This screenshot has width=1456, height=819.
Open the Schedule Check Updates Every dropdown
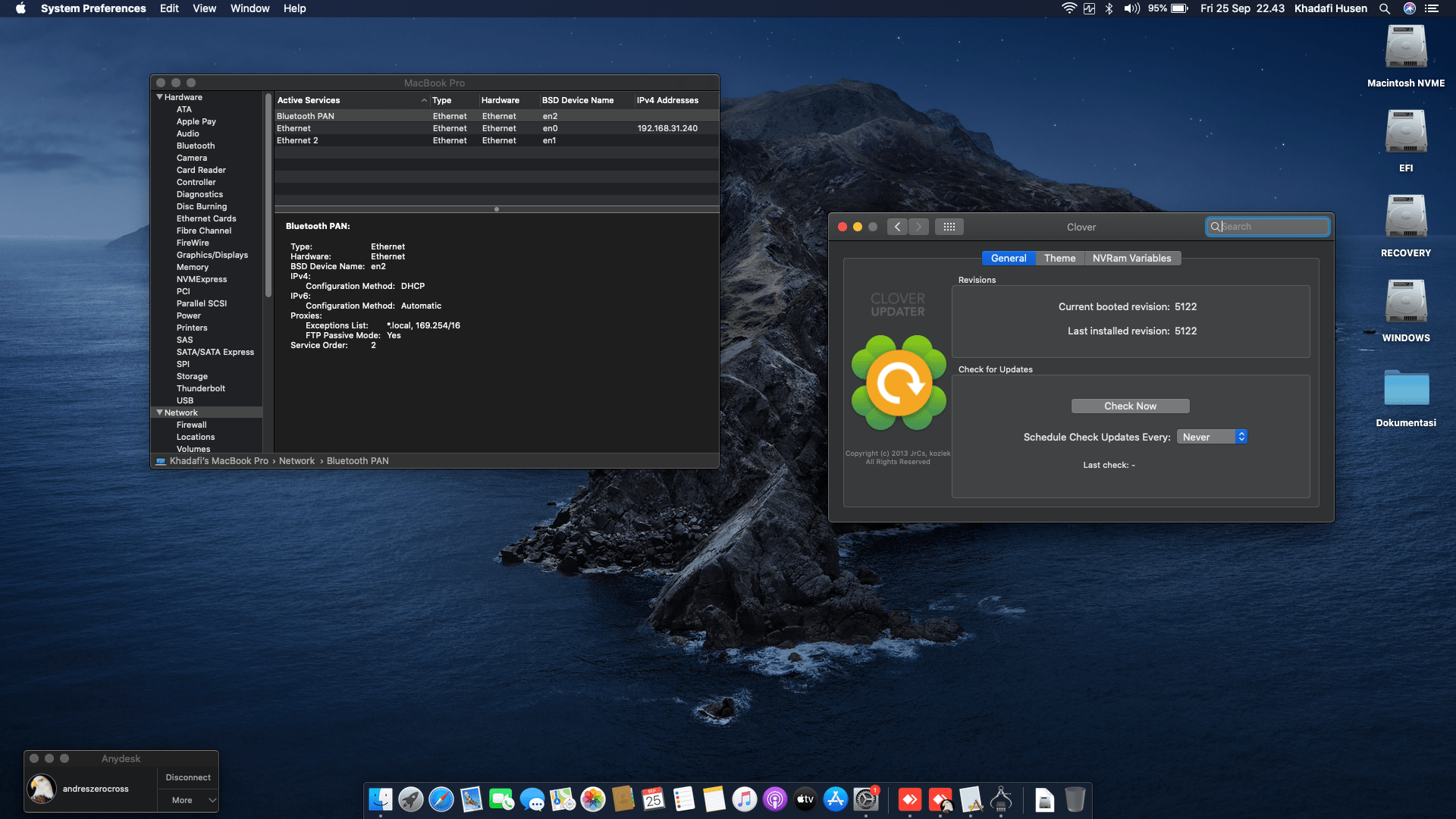pos(1212,437)
